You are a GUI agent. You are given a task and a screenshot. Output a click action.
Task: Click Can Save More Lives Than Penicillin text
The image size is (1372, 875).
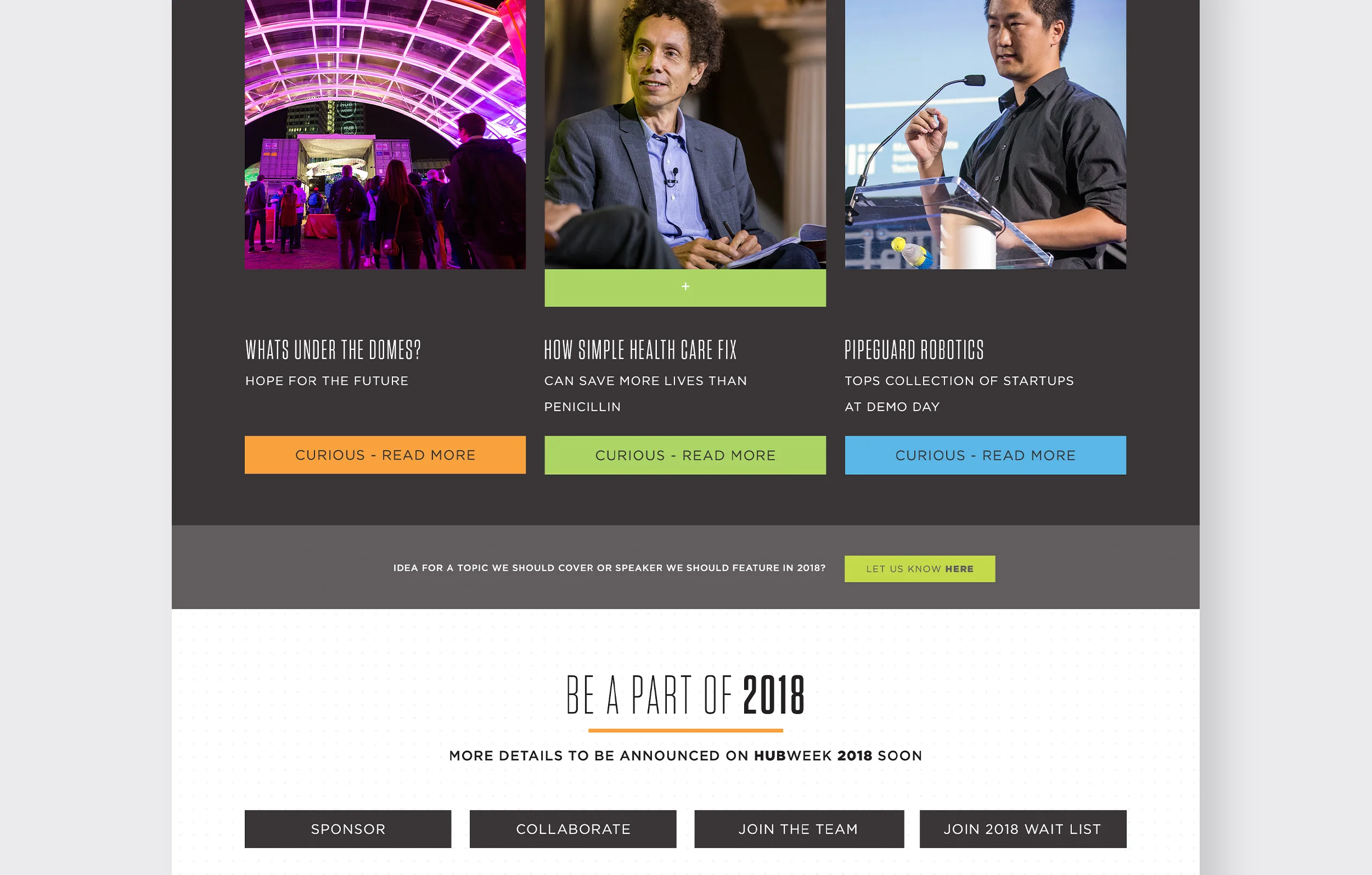(645, 394)
